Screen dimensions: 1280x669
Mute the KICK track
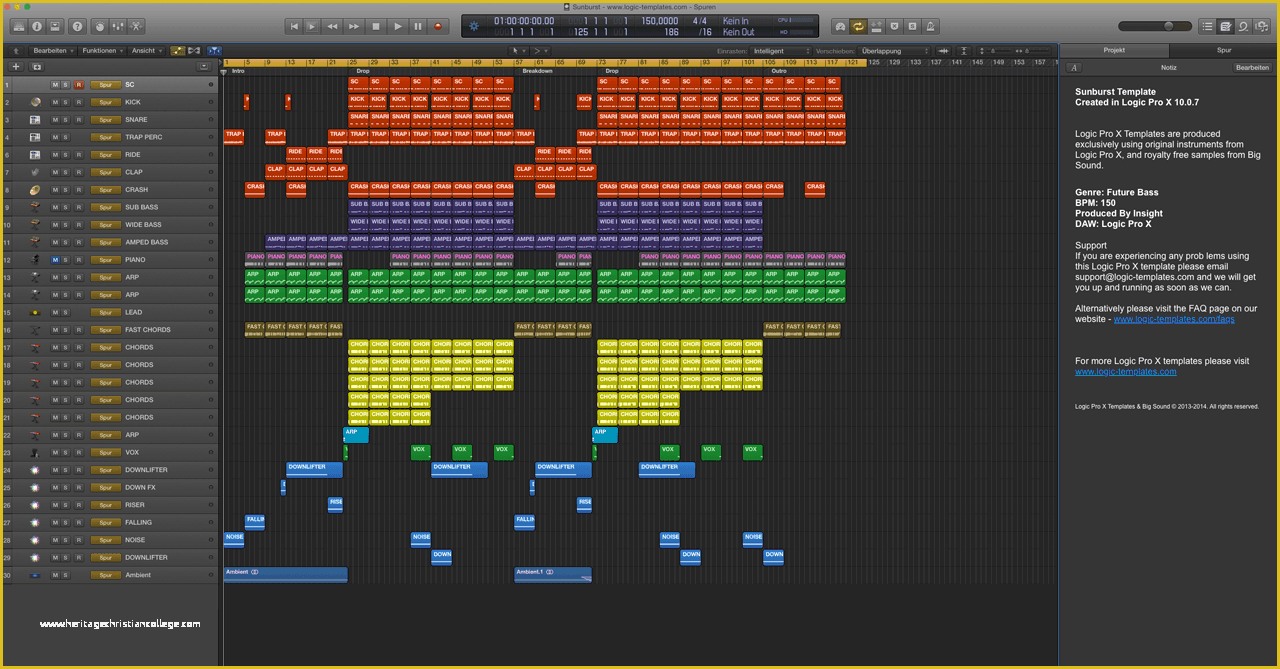55,102
